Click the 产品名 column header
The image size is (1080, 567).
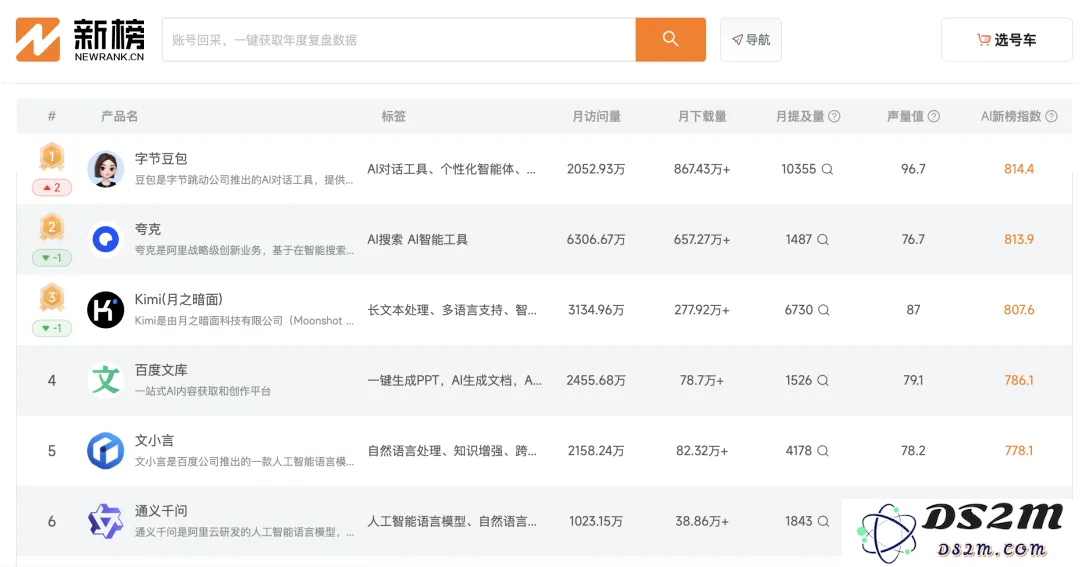[x=119, y=116]
